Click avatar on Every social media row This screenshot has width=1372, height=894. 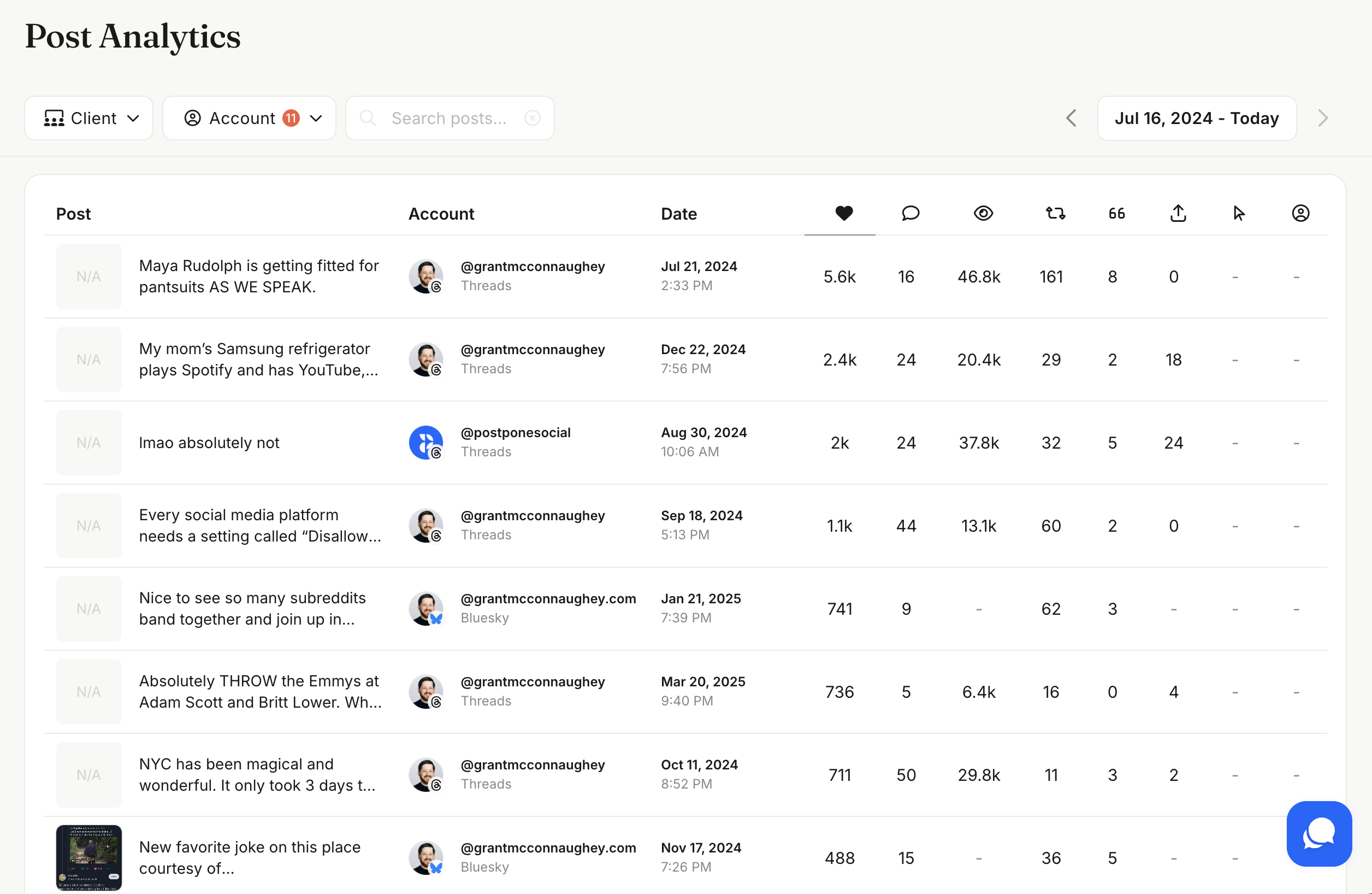425,526
